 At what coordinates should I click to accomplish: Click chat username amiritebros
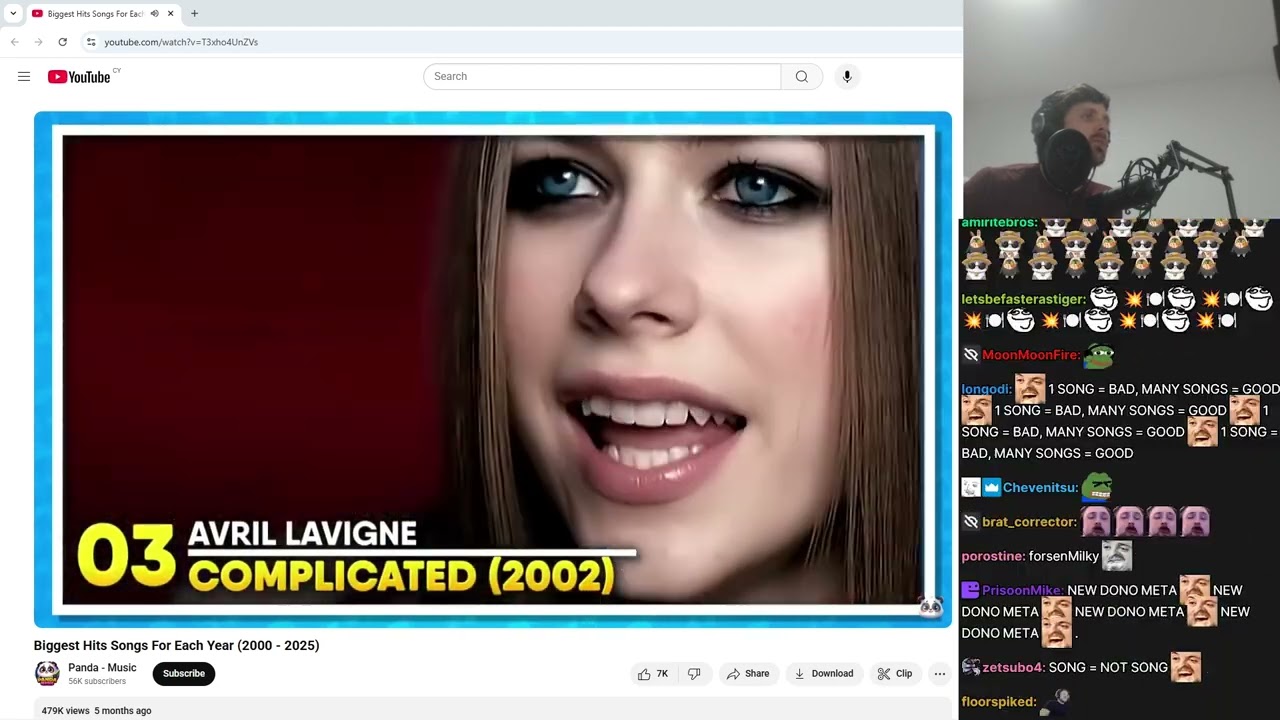point(1000,223)
